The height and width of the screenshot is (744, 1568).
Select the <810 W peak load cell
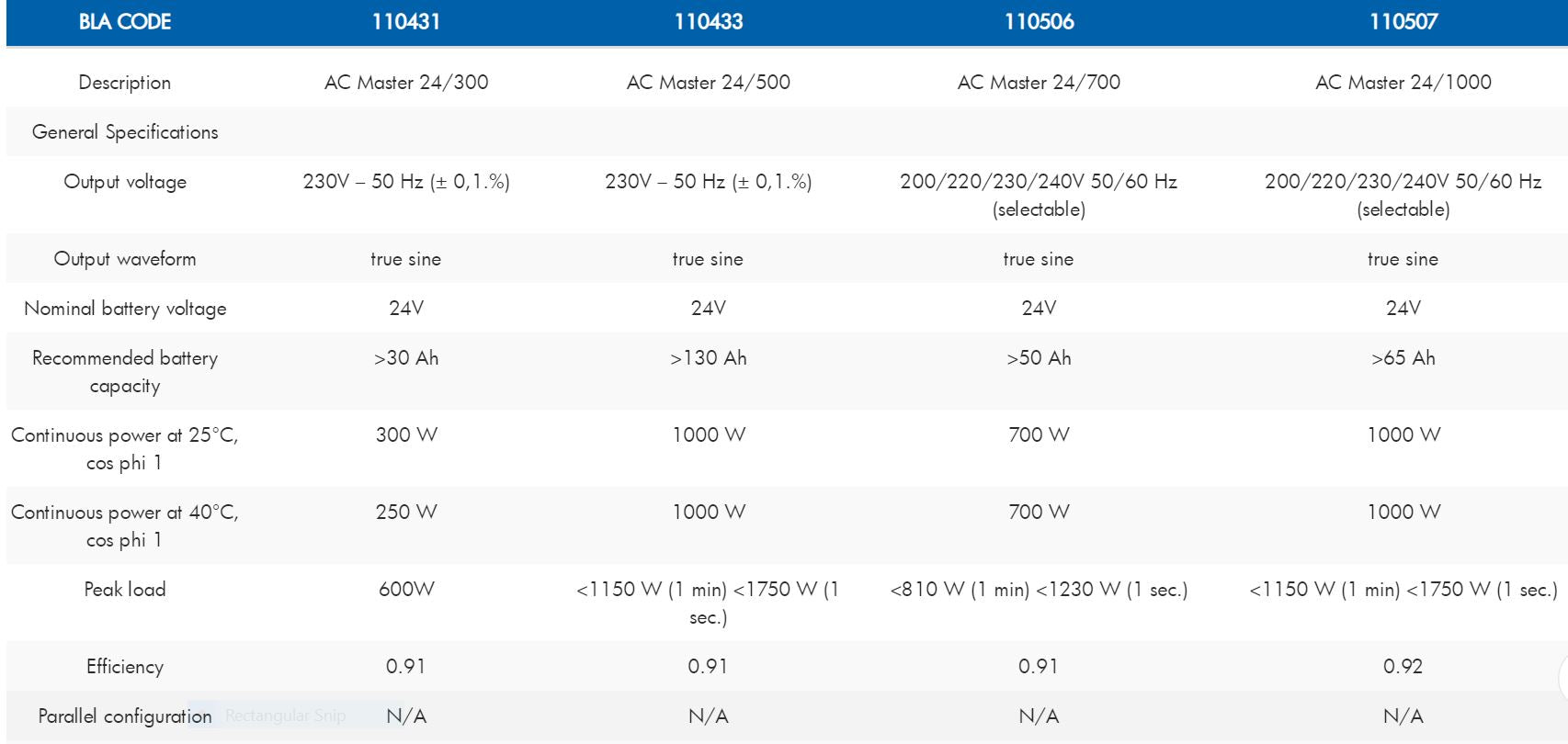[x=1039, y=590]
